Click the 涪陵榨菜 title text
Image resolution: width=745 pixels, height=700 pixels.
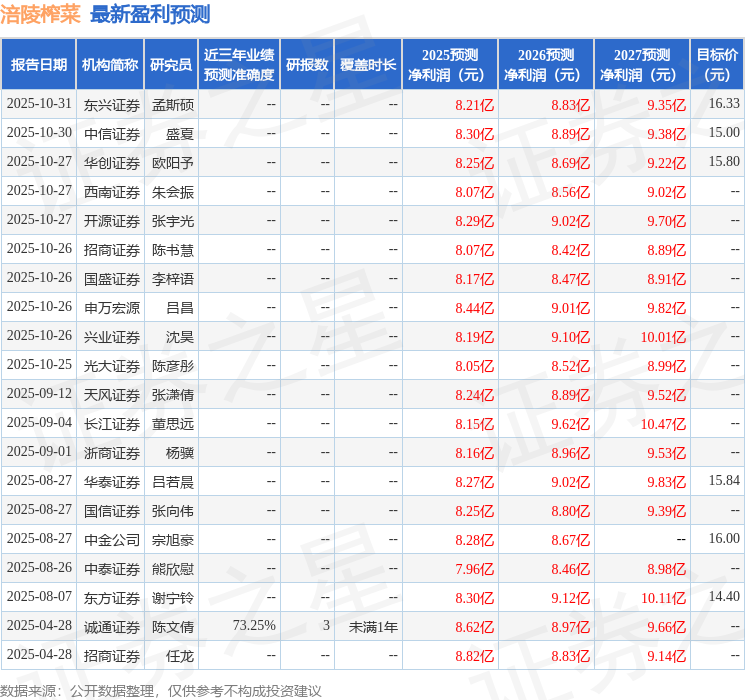click(41, 14)
